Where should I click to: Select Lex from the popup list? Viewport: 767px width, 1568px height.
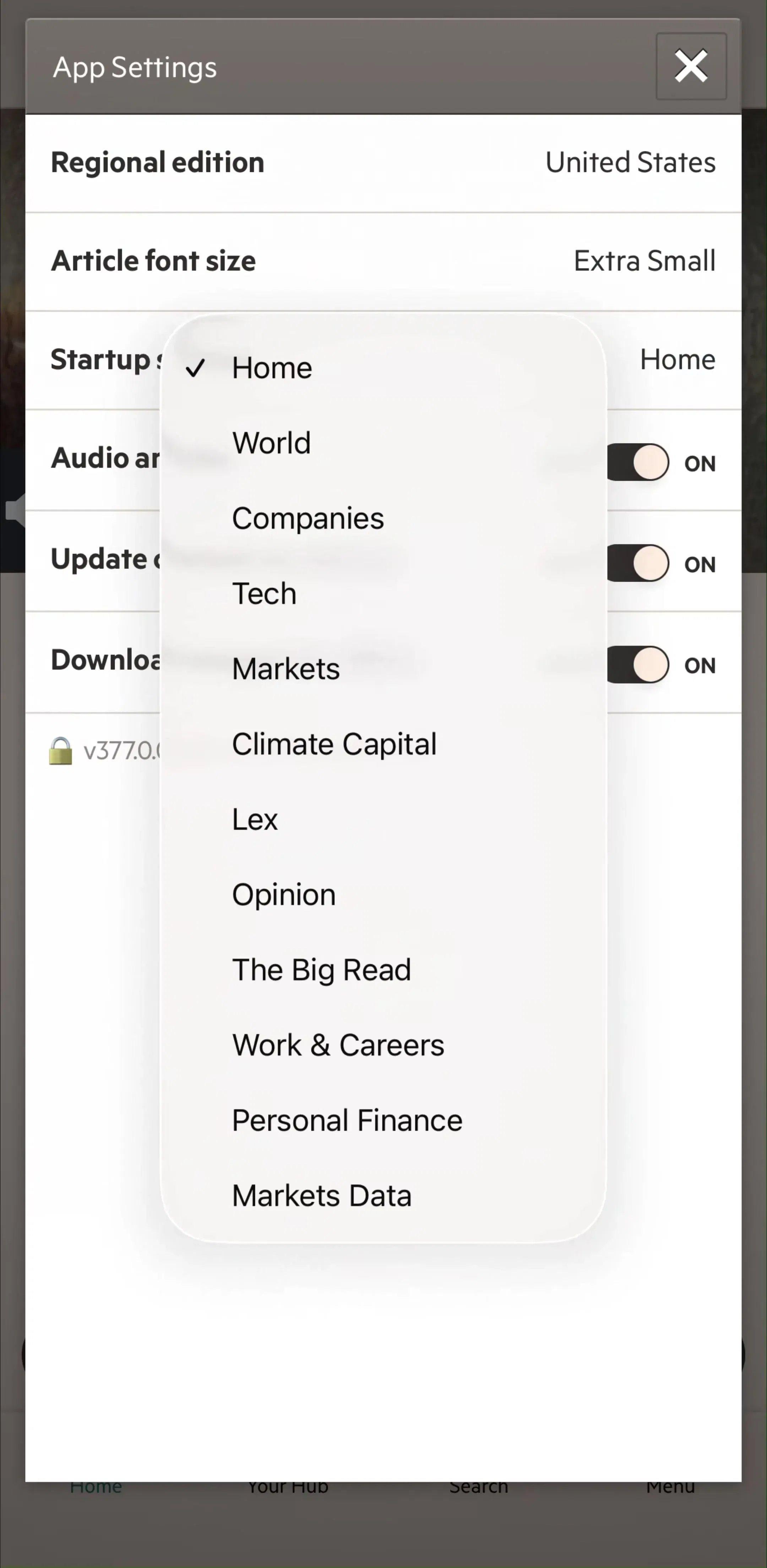pos(383,819)
